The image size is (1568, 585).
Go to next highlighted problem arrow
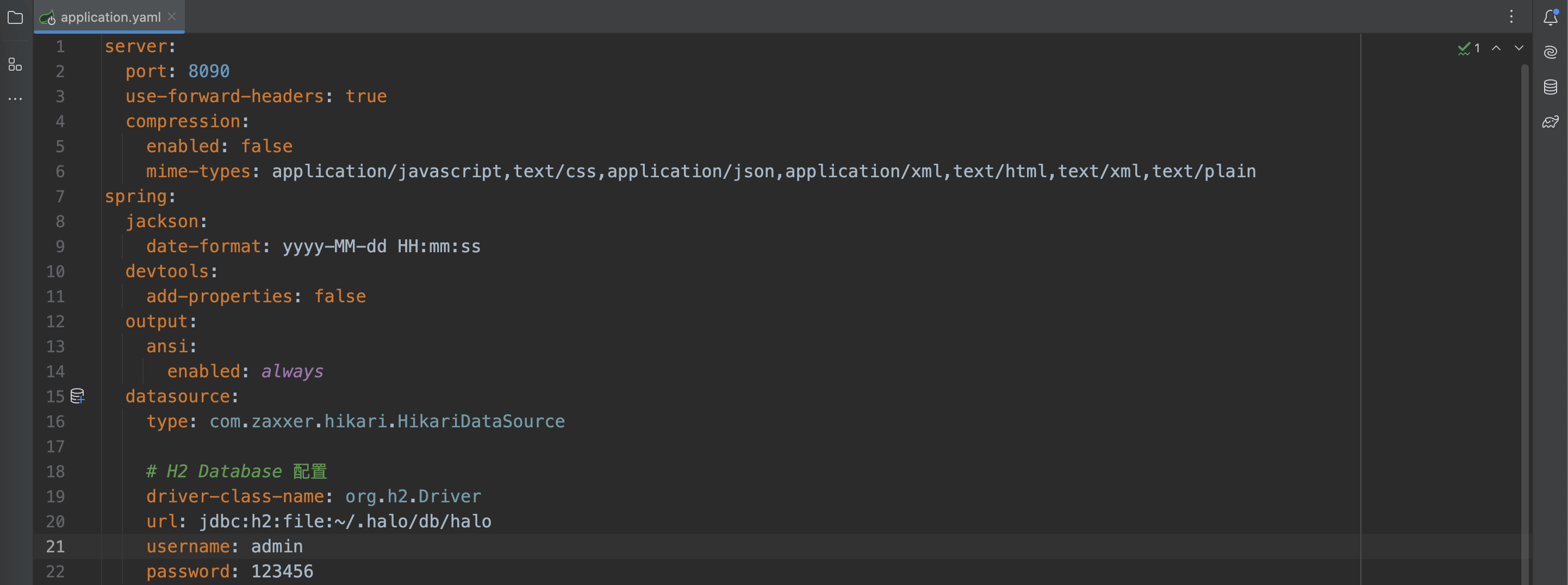[x=1519, y=48]
